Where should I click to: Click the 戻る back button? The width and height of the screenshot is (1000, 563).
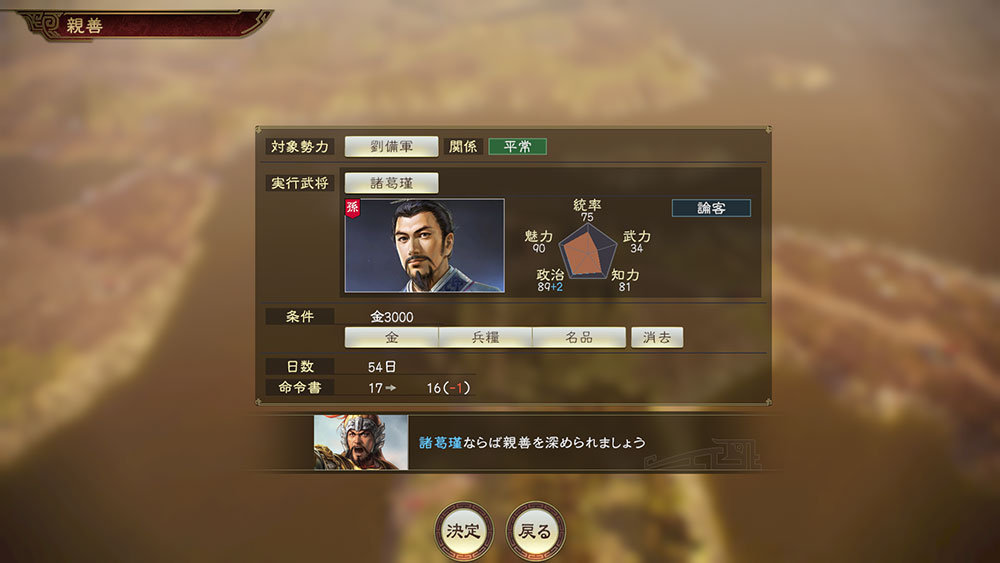coord(535,530)
